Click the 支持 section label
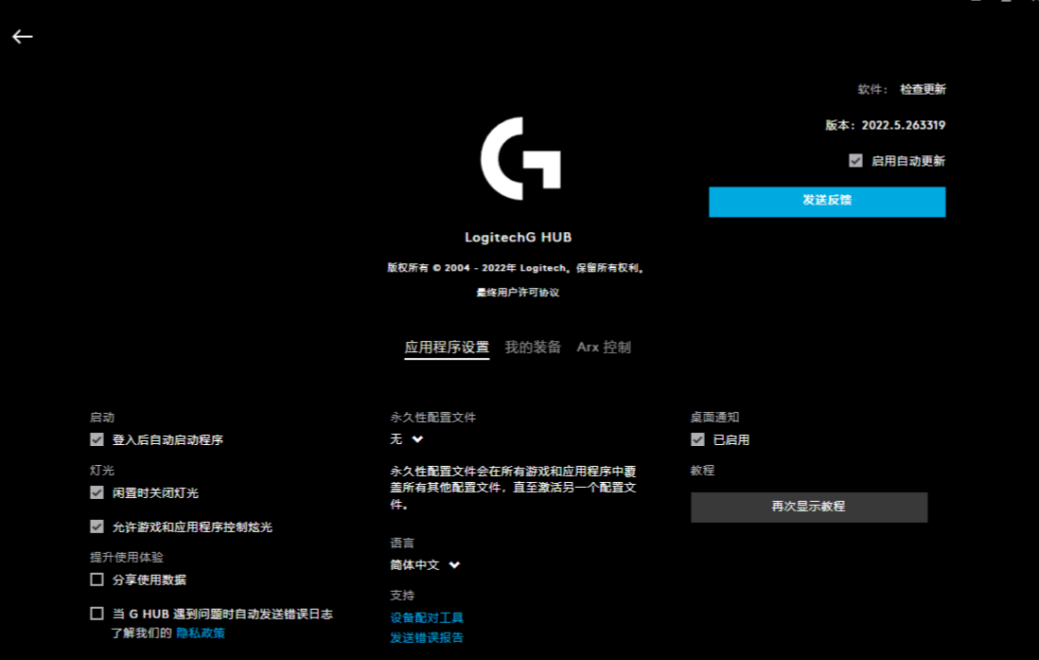This screenshot has width=1039, height=660. click(402, 595)
